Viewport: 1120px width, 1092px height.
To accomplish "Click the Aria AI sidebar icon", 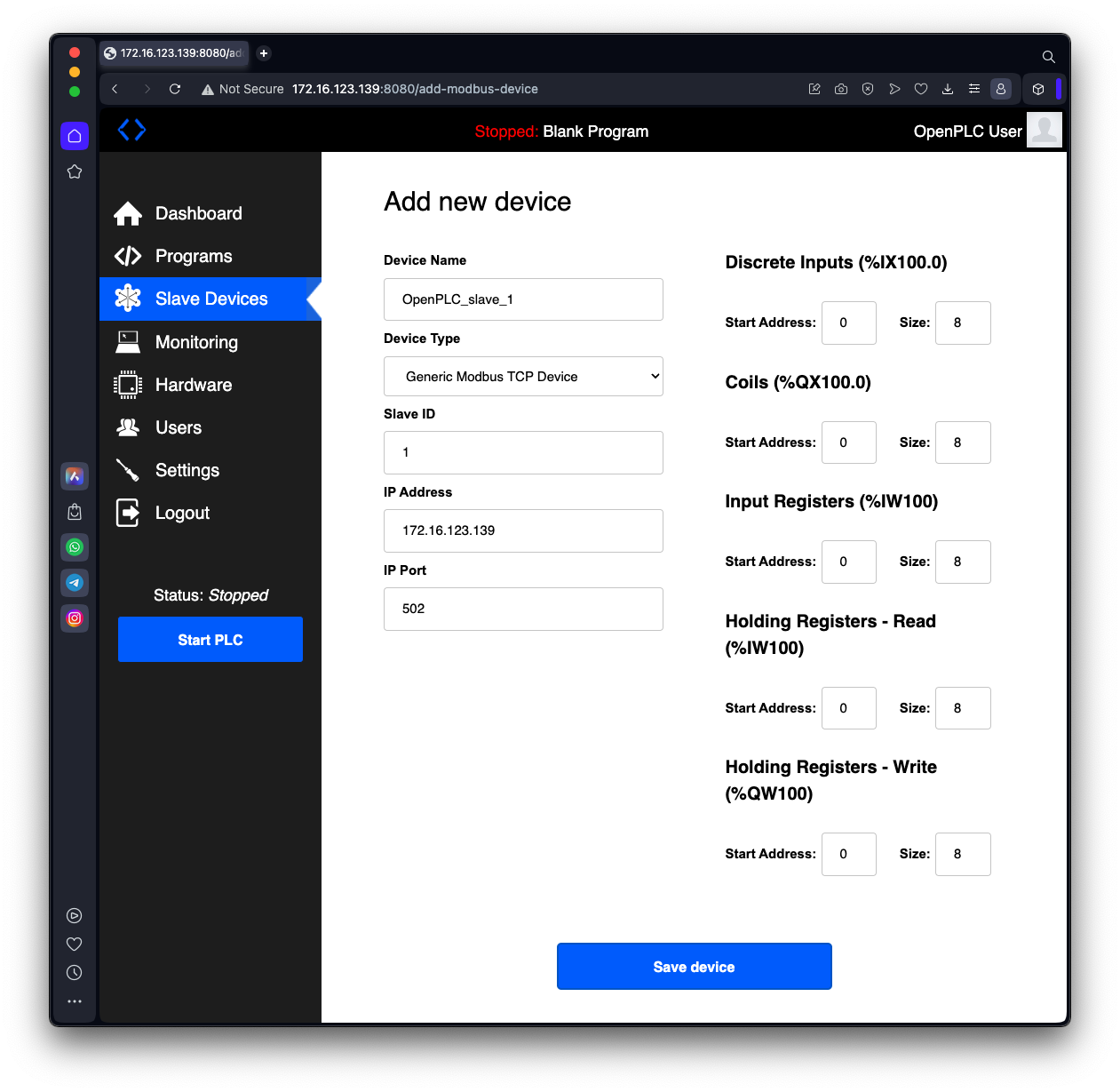I will click(x=75, y=476).
